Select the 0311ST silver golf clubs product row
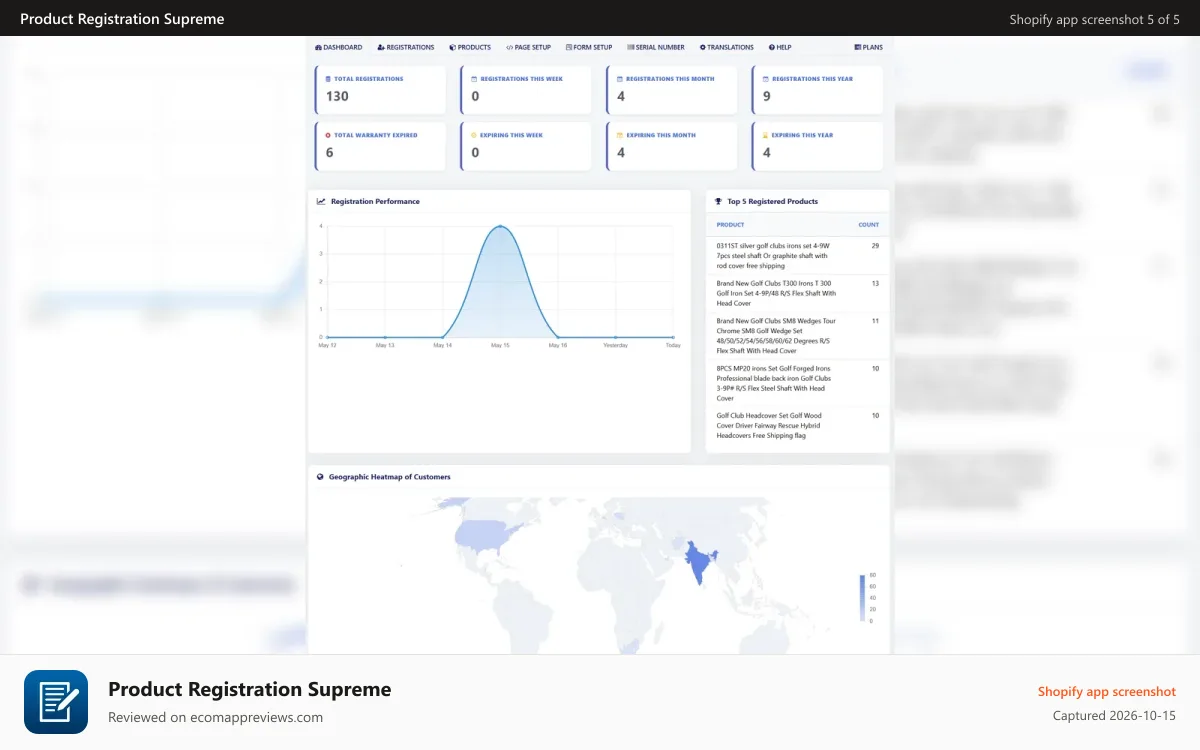The width and height of the screenshot is (1200, 750). point(797,255)
